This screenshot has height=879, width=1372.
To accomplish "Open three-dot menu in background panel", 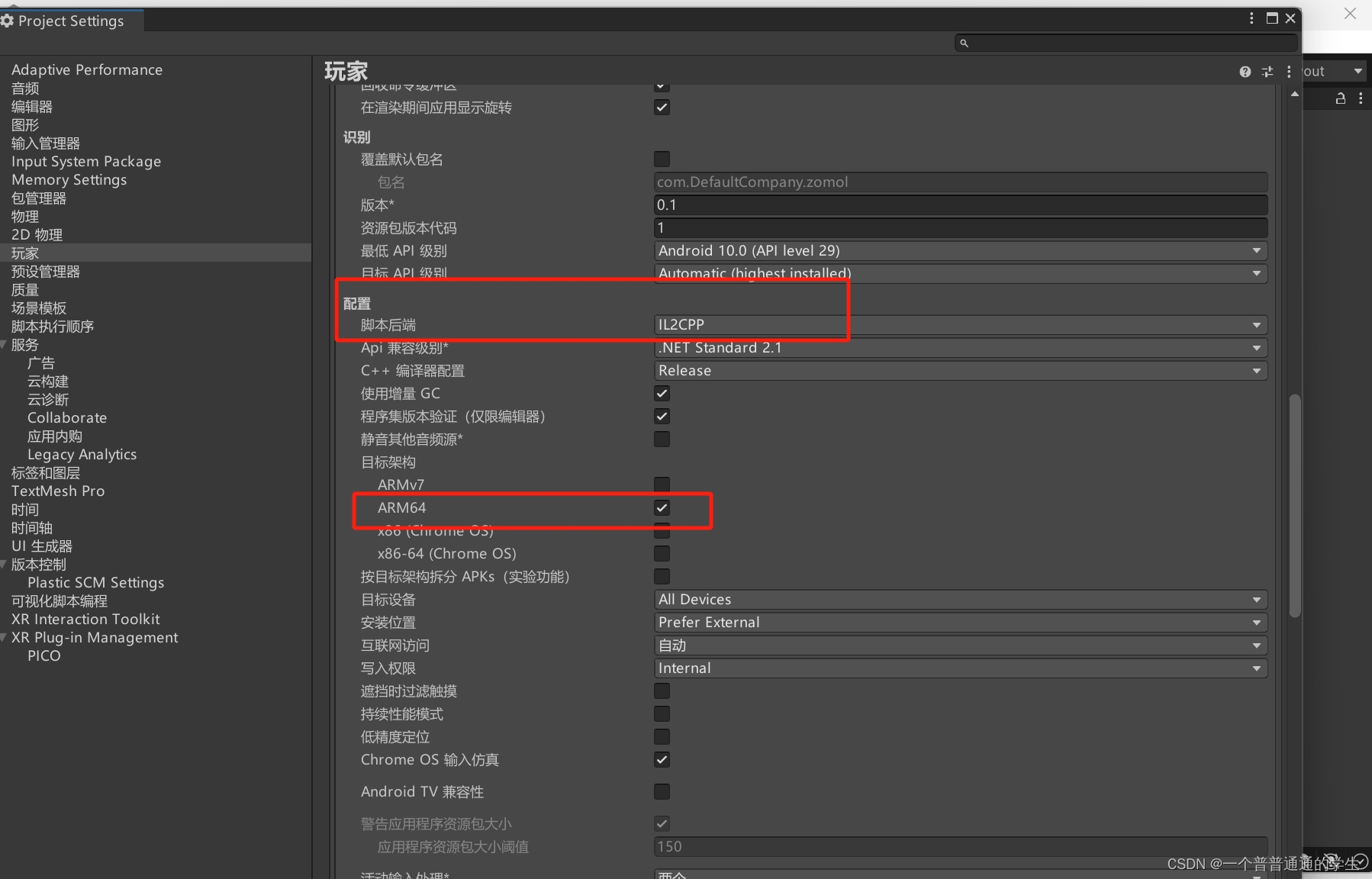I will tap(1361, 98).
